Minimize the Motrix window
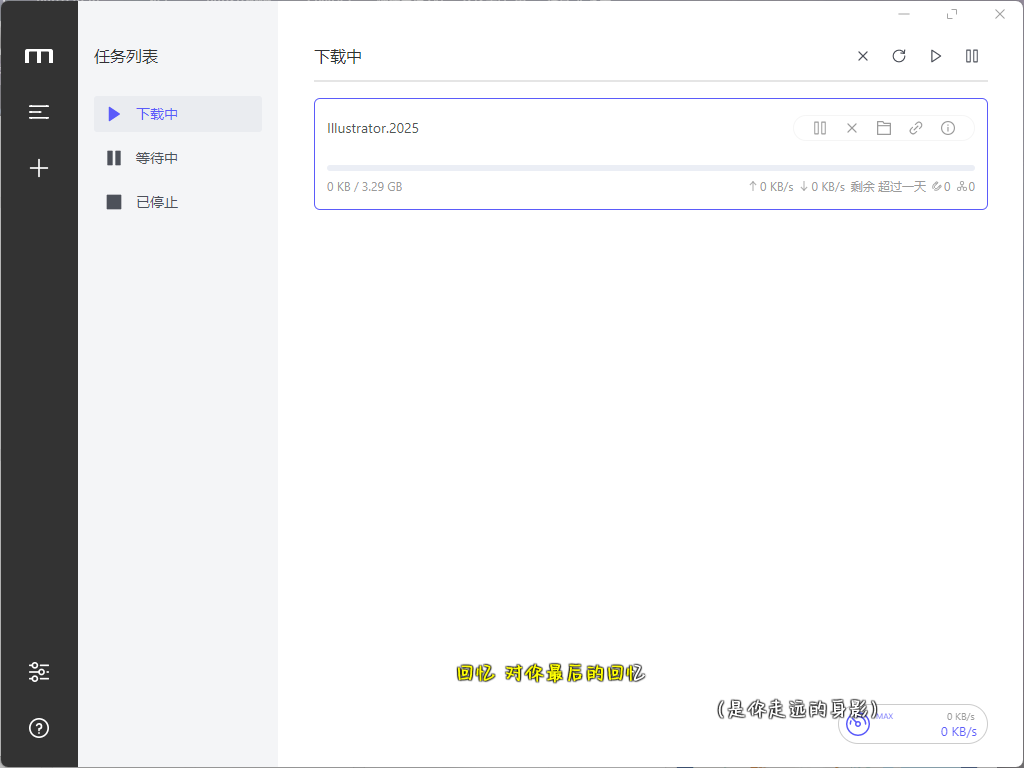The image size is (1024, 768). (x=904, y=14)
